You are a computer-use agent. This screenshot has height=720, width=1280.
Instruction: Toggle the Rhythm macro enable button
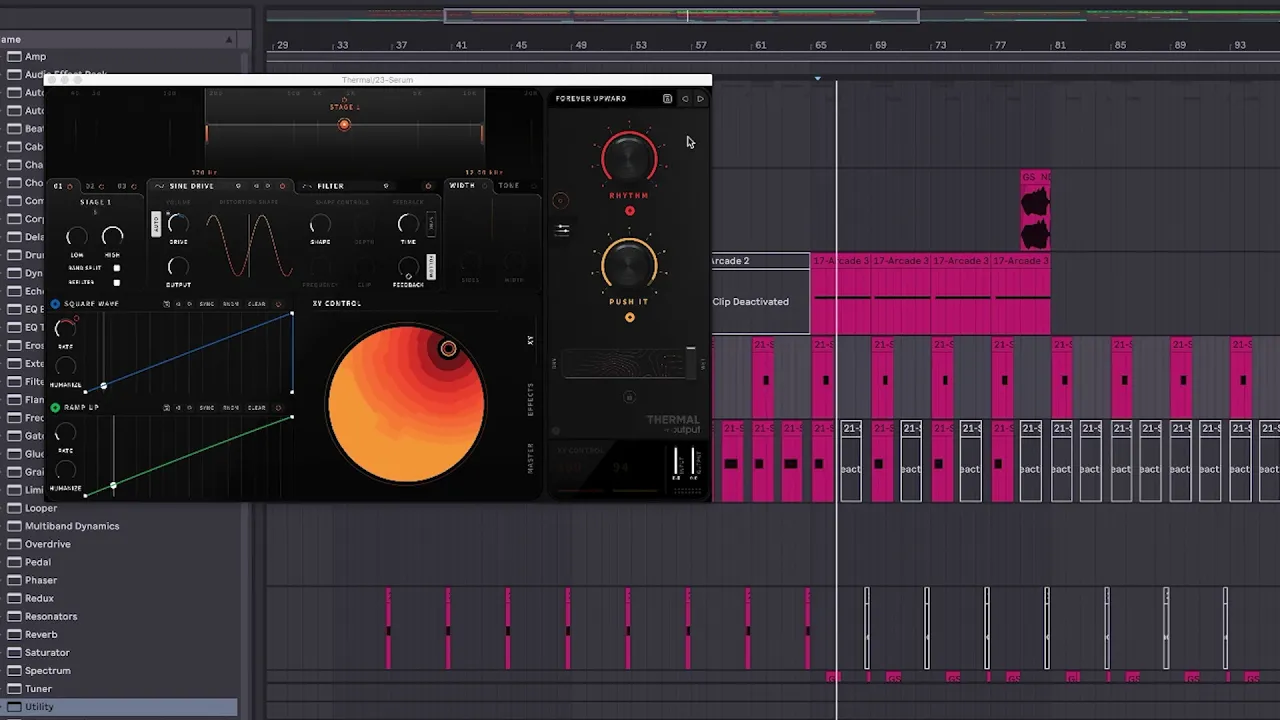pos(629,211)
